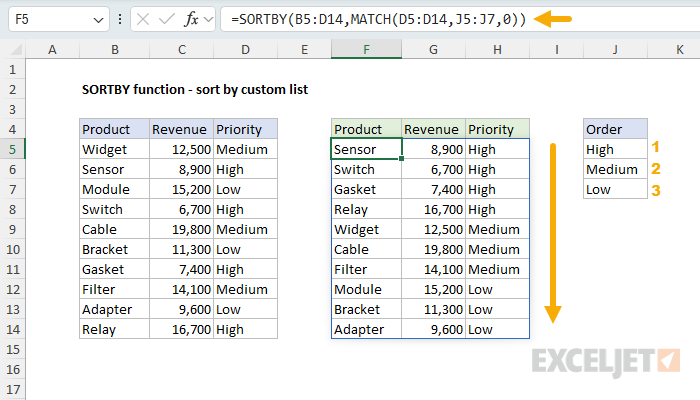Select column J header
The height and width of the screenshot is (400, 700).
[615, 49]
